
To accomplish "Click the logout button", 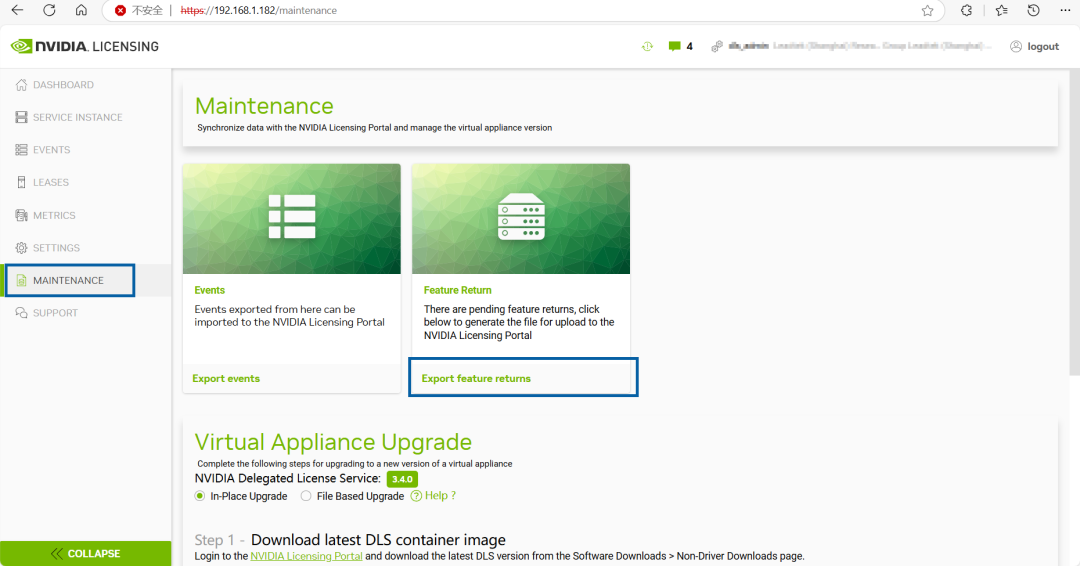I will click(1035, 46).
